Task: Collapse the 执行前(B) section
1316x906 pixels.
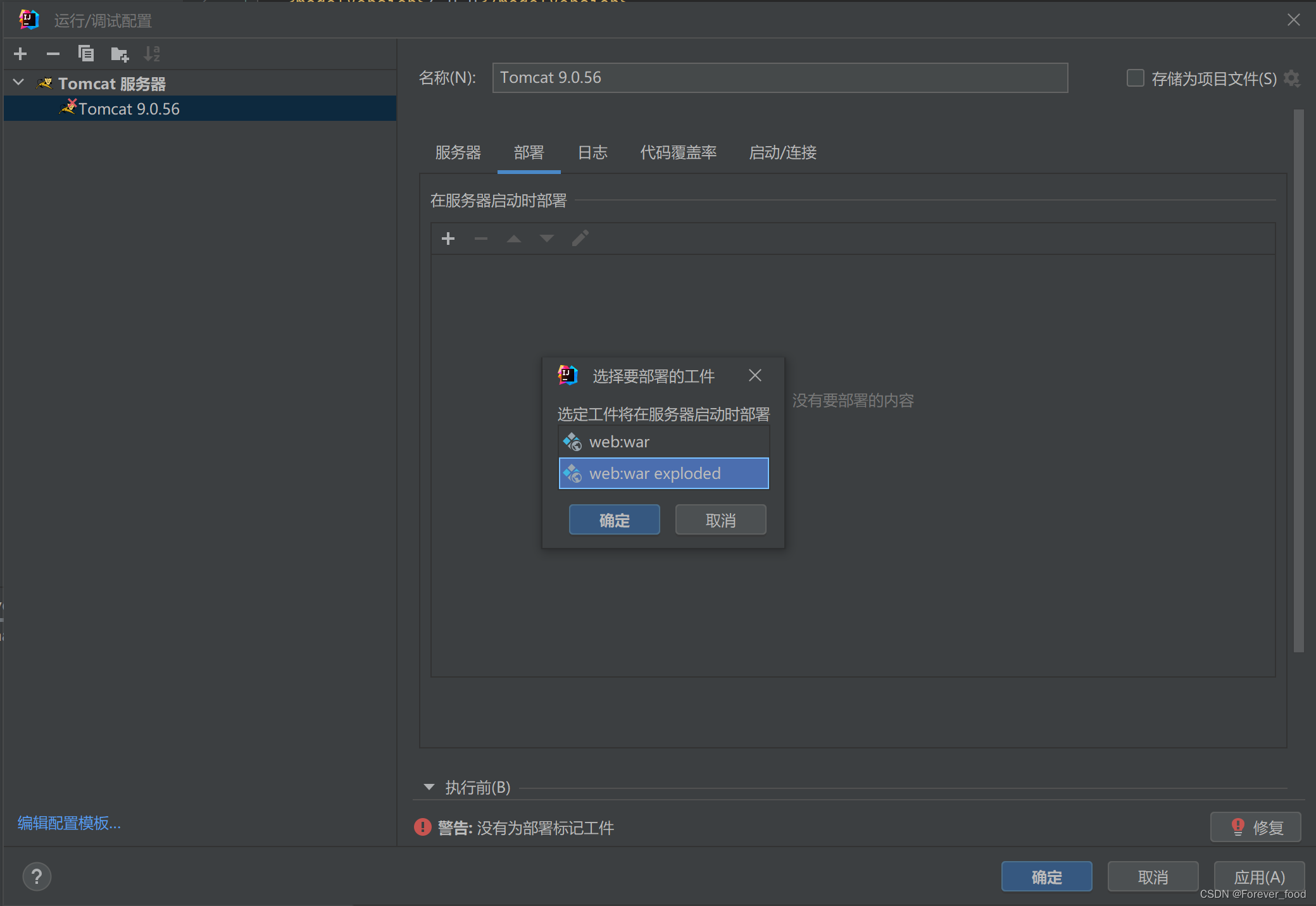Action: coord(429,787)
